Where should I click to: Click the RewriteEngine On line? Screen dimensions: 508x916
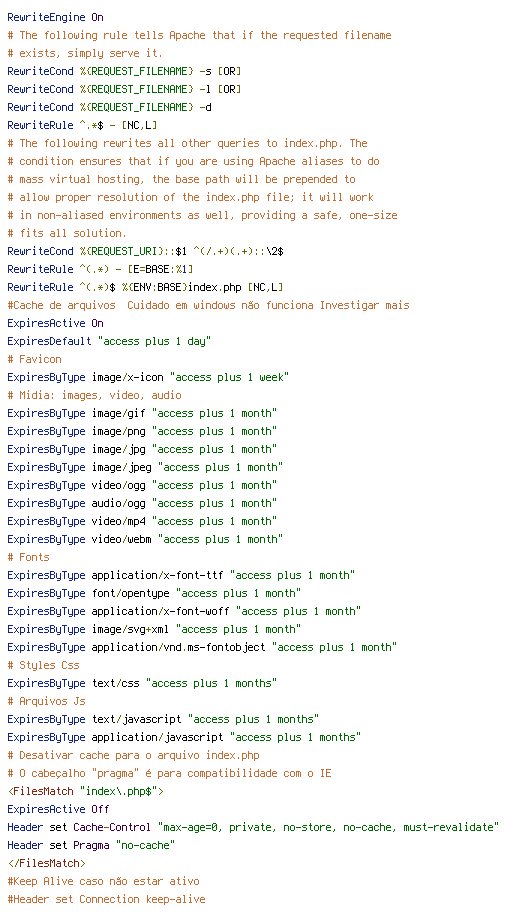[x=55, y=18]
